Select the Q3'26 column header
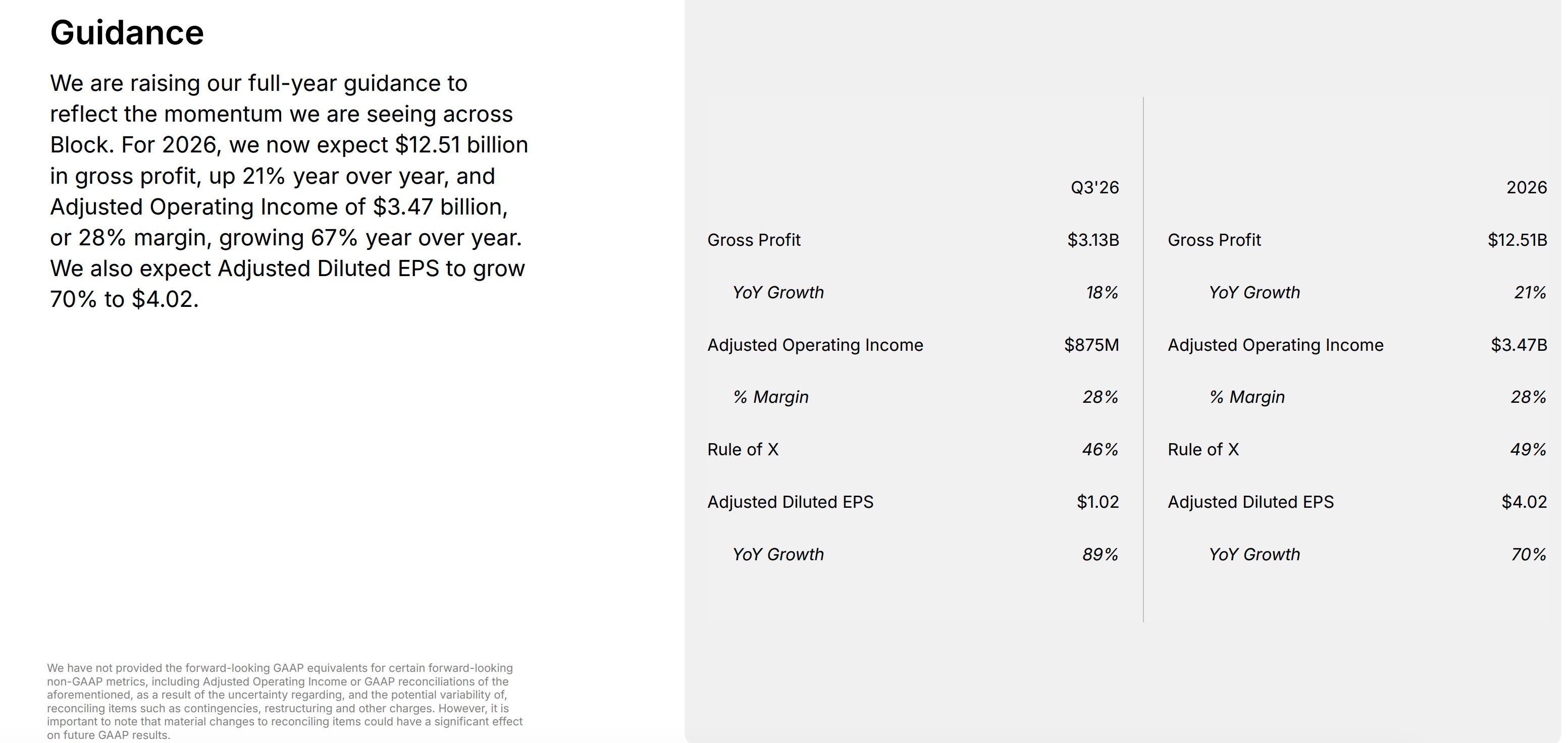Image resolution: width=1568 pixels, height=743 pixels. [1094, 187]
